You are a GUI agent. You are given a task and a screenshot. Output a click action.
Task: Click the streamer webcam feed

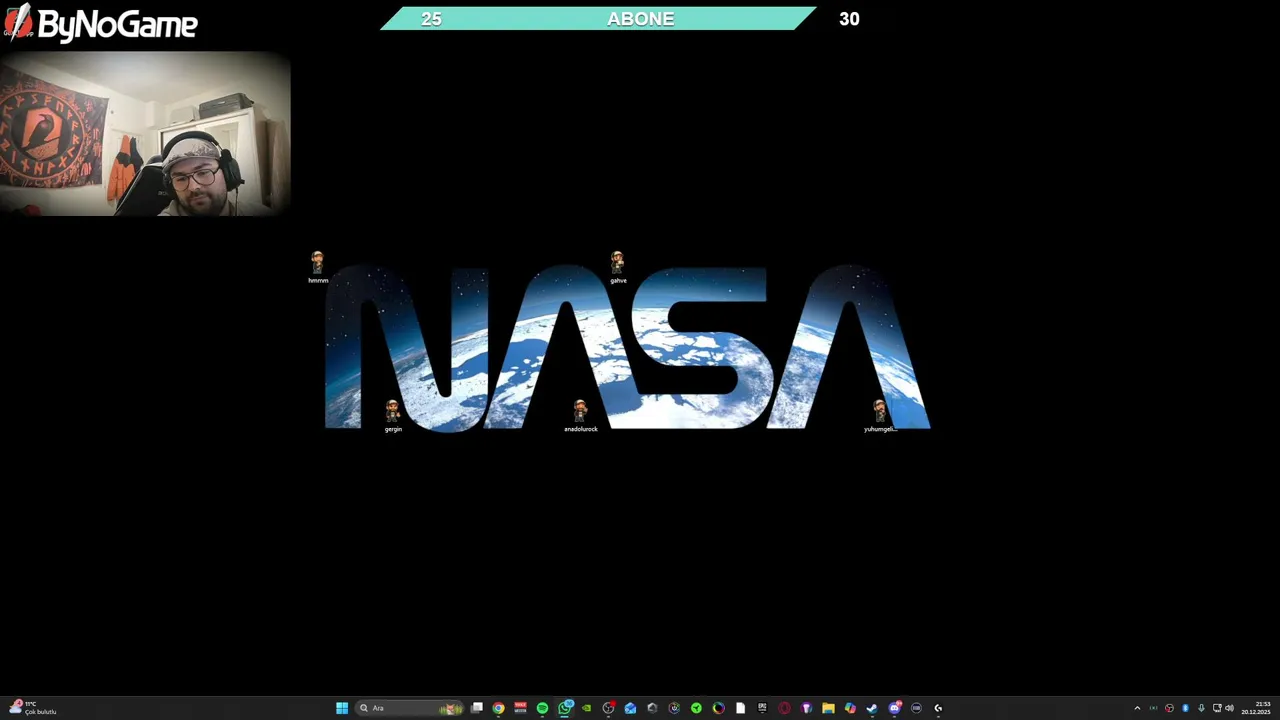[145, 133]
